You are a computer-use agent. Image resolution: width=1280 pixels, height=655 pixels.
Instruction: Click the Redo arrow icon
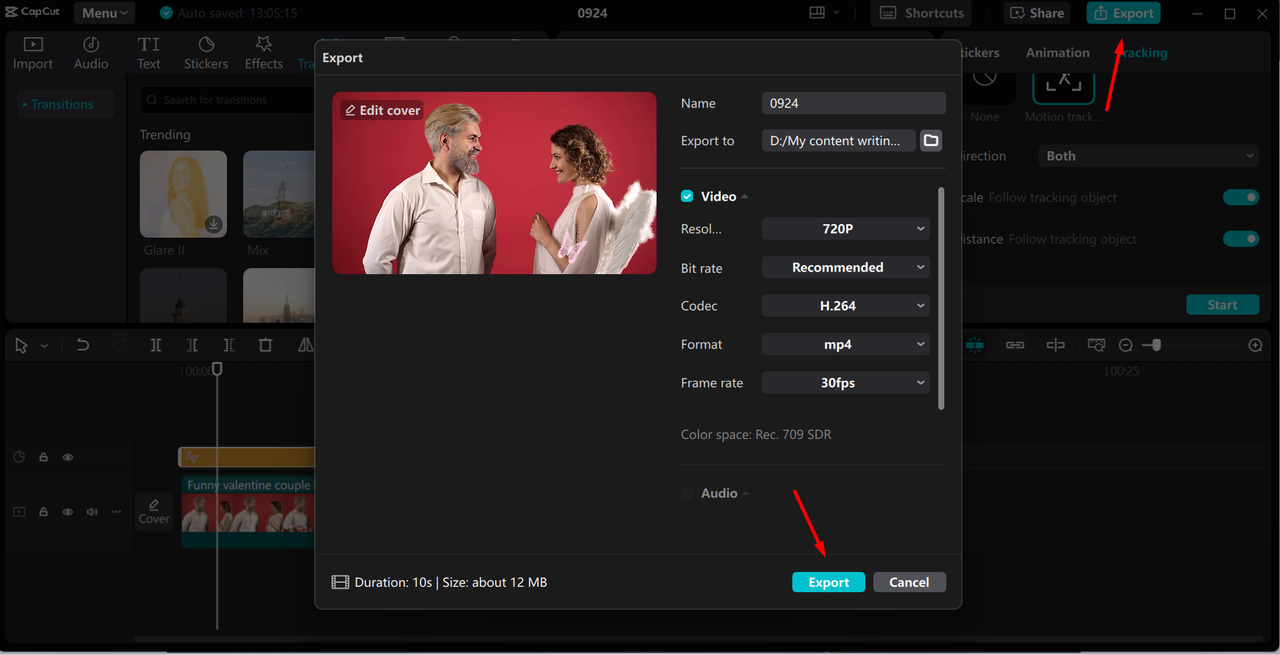tap(120, 345)
